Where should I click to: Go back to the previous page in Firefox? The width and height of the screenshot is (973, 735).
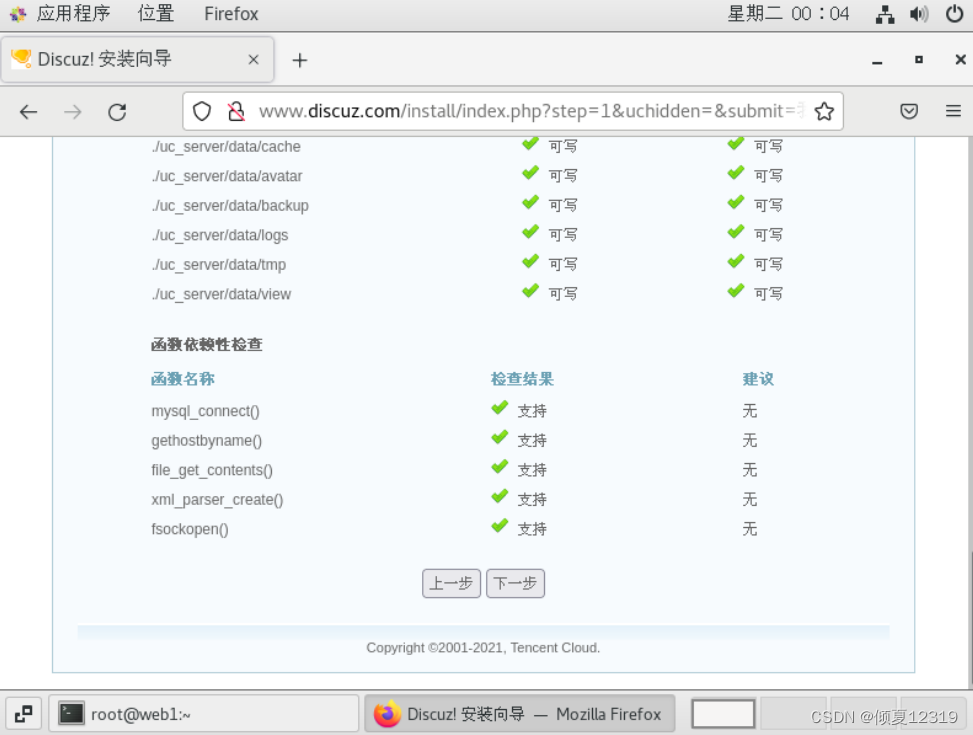point(29,112)
